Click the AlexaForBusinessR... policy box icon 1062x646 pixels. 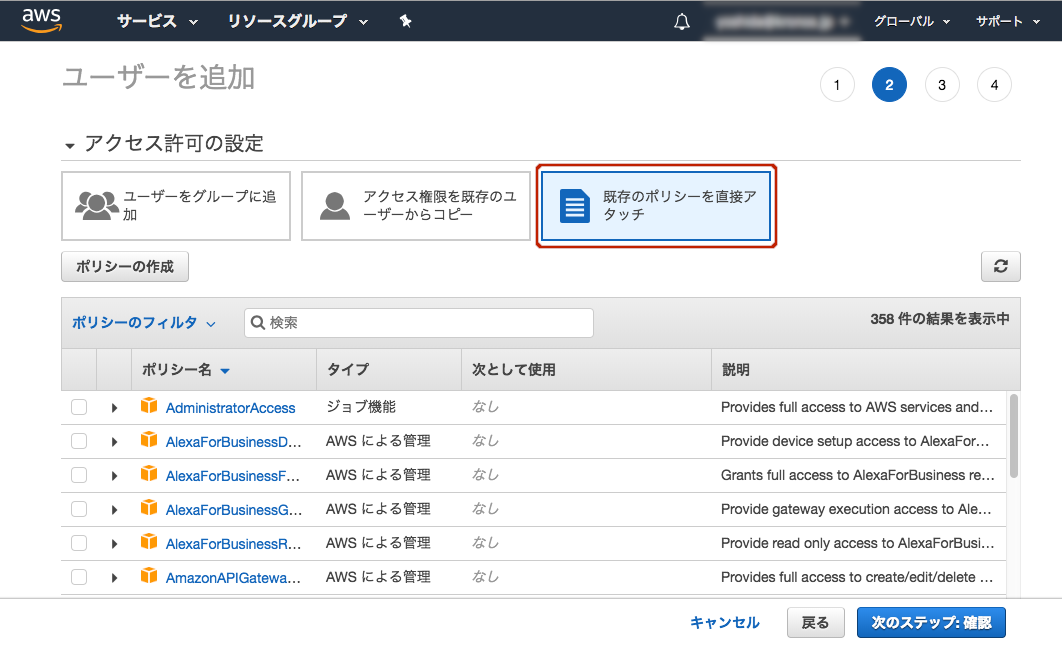149,541
